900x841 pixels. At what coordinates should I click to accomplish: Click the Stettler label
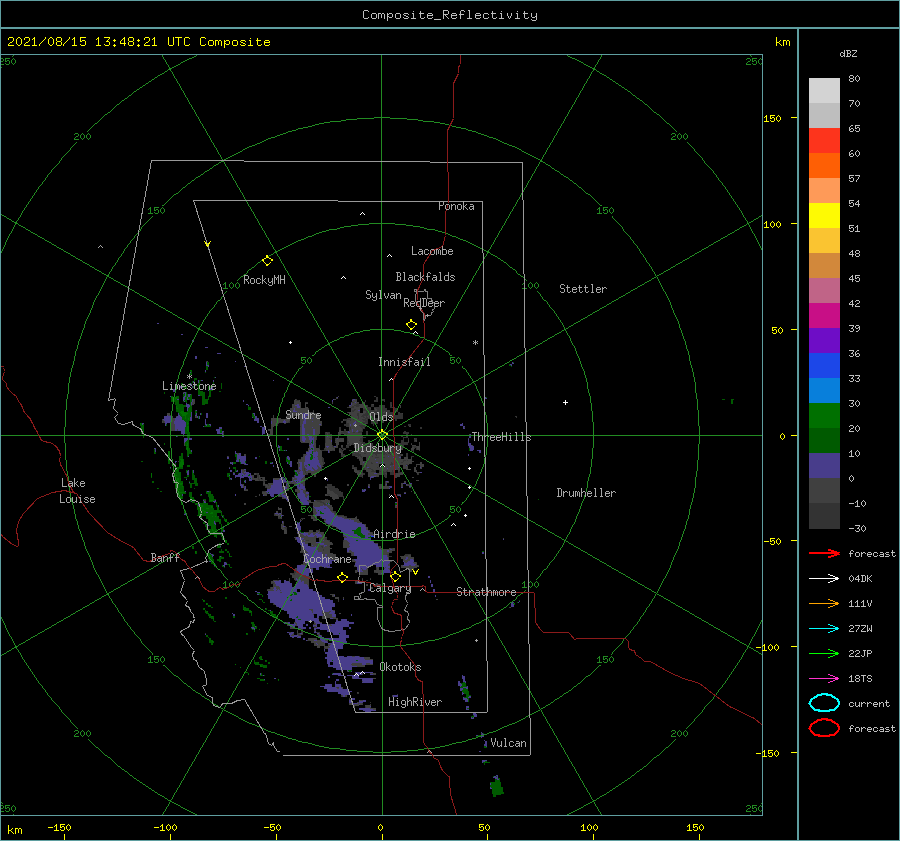tap(583, 289)
